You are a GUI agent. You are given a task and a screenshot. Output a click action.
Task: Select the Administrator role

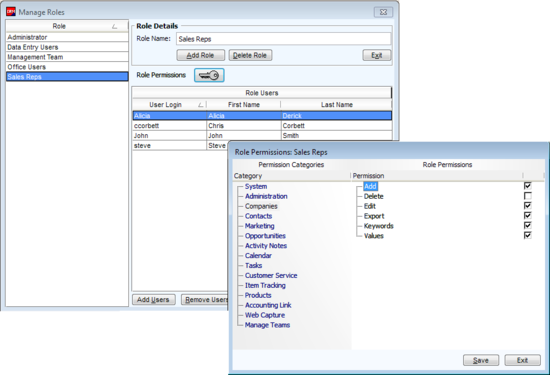pyautogui.click(x=67, y=37)
